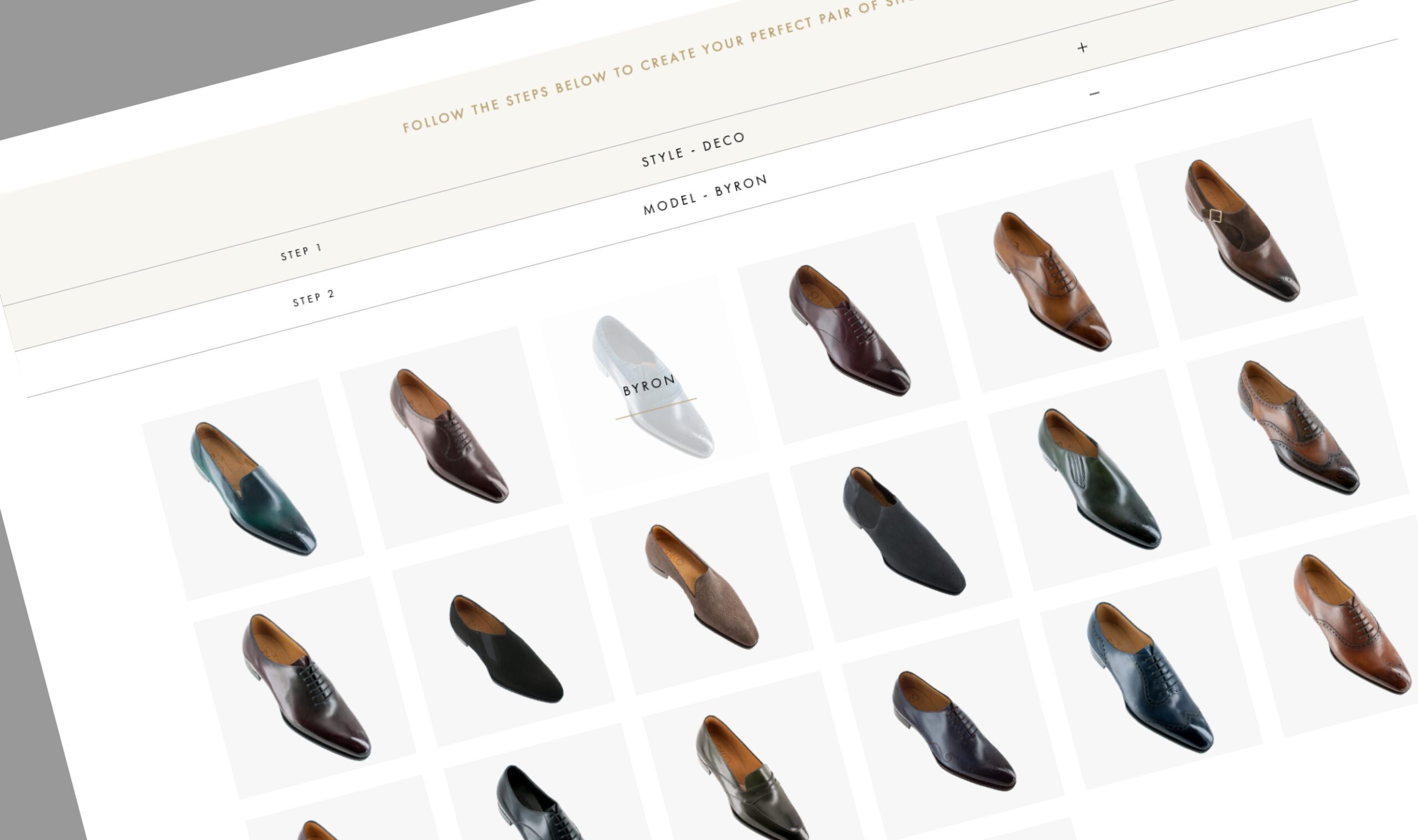Open the Style - Deco step header

[692, 150]
